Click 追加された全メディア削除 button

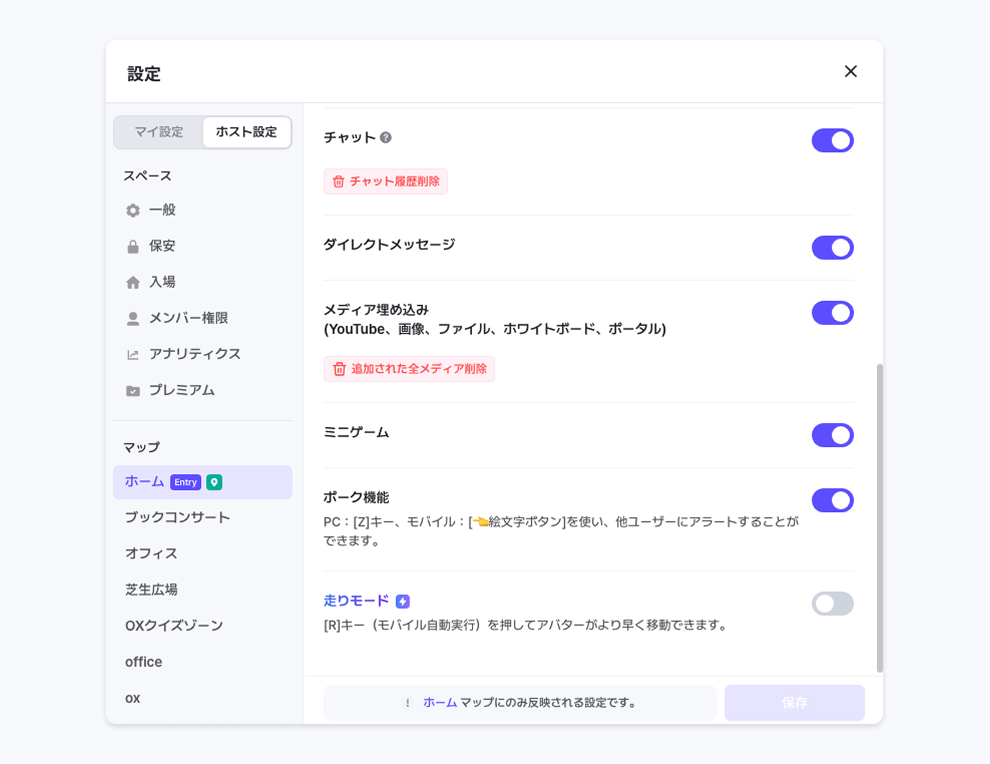click(x=409, y=369)
